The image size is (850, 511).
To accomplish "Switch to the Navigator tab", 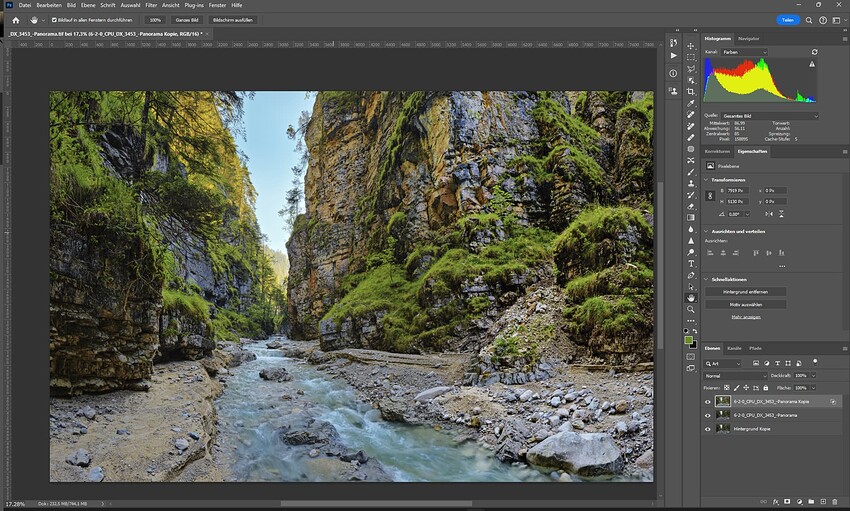I will (749, 38).
